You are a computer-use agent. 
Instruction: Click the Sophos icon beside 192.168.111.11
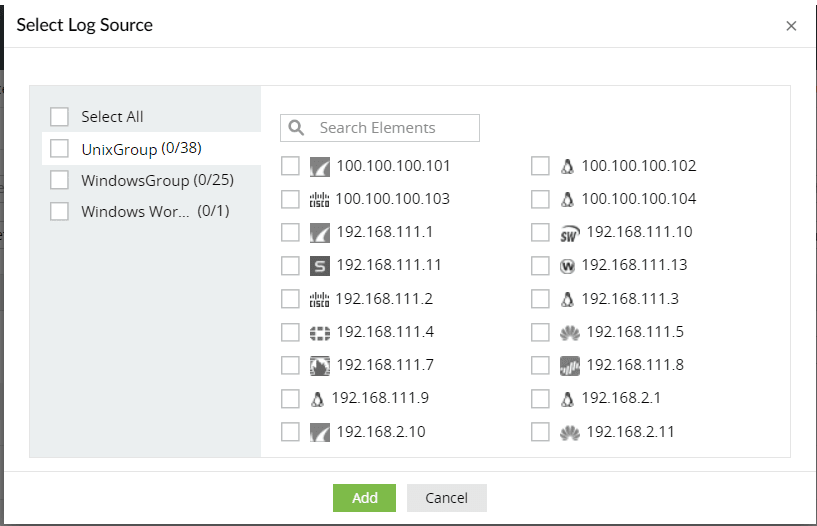tap(320, 266)
